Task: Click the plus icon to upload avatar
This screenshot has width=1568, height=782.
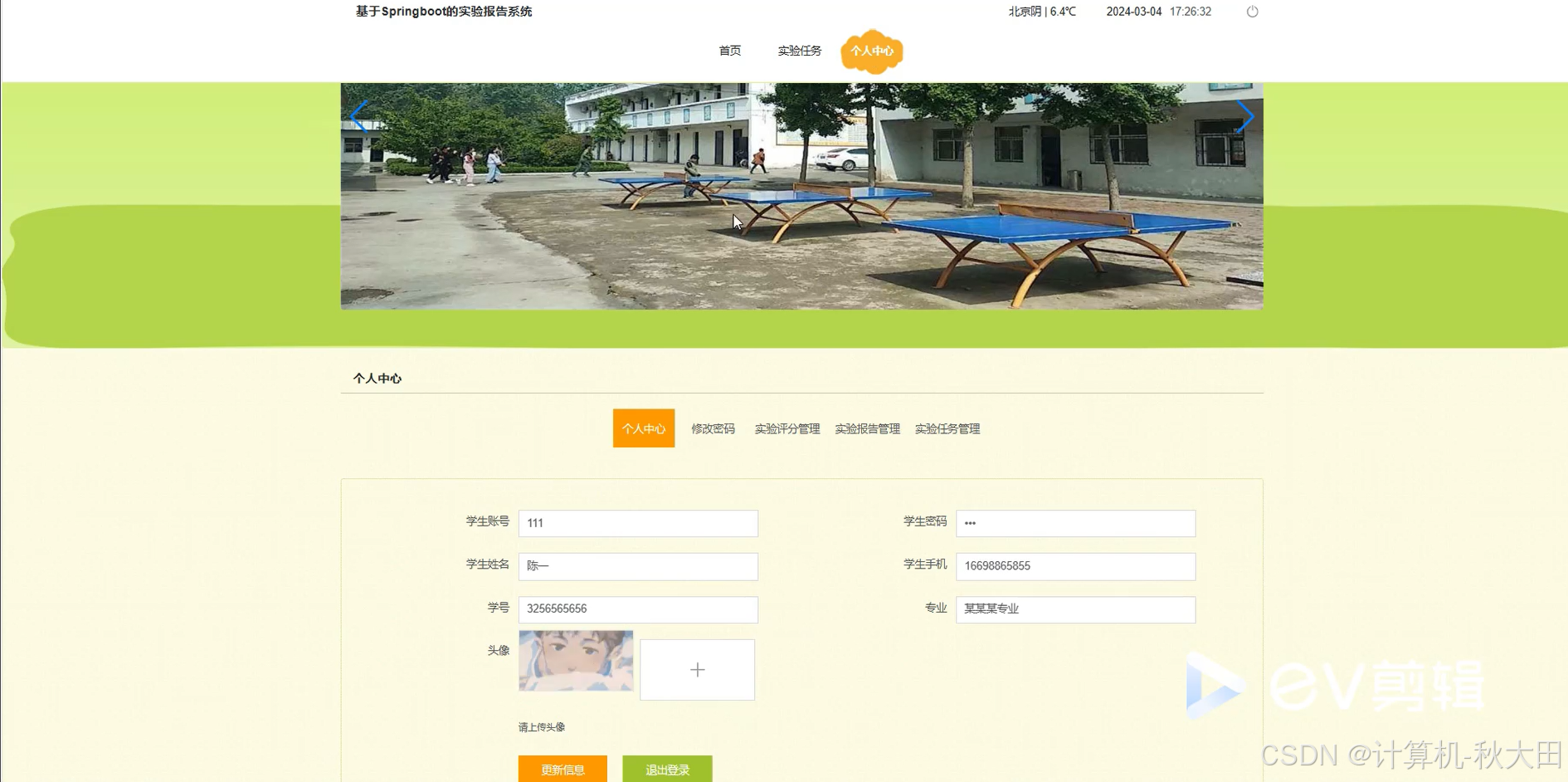Action: pos(697,669)
